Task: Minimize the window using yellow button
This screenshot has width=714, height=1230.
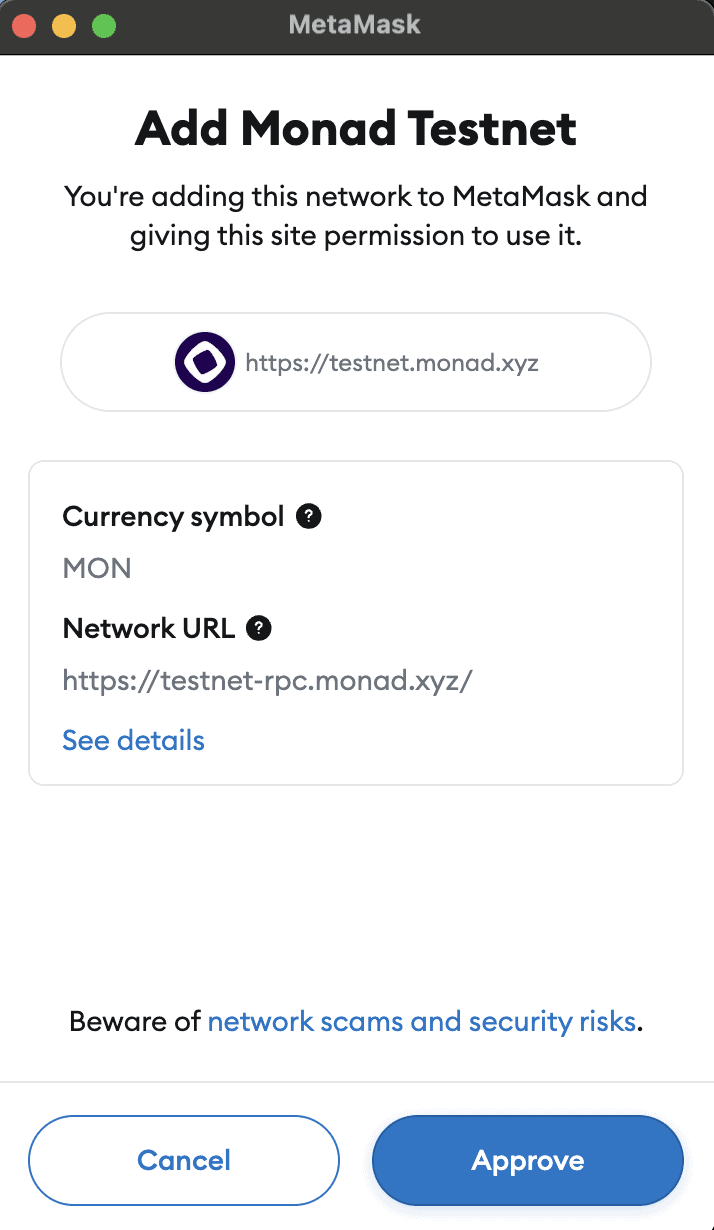Action: pyautogui.click(x=64, y=26)
